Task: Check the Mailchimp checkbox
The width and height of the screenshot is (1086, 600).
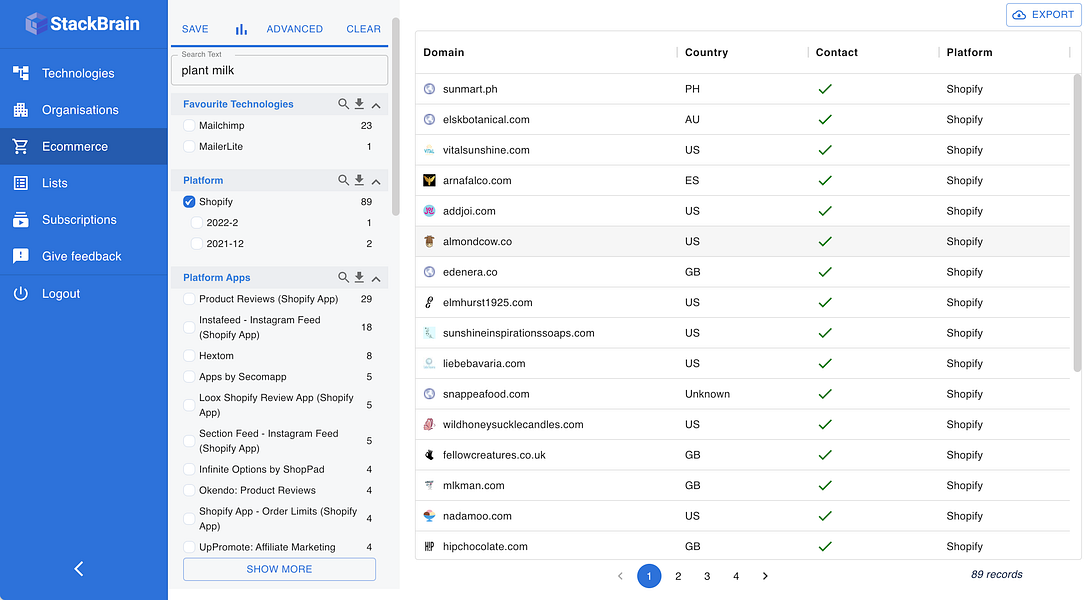Action: 189,125
